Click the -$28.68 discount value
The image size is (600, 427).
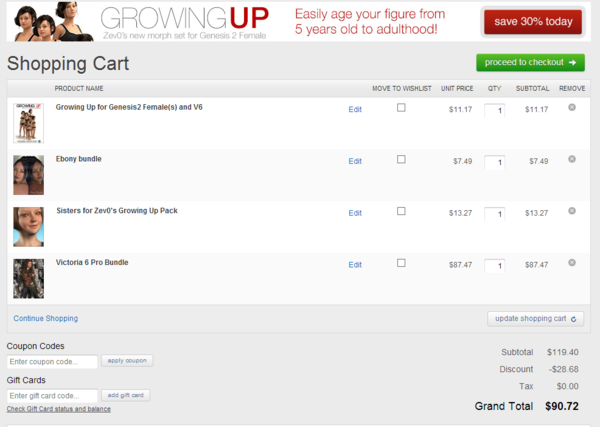tap(563, 369)
